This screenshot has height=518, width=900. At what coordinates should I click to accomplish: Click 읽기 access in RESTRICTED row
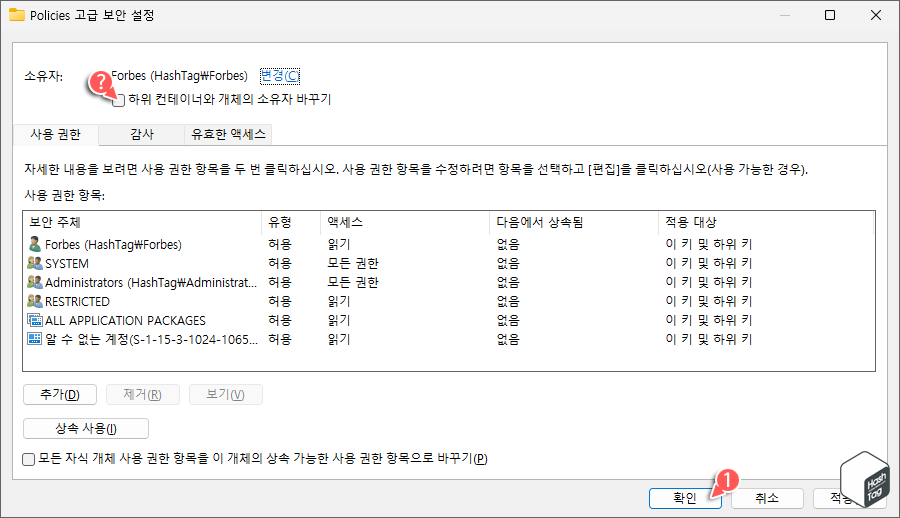tap(339, 301)
